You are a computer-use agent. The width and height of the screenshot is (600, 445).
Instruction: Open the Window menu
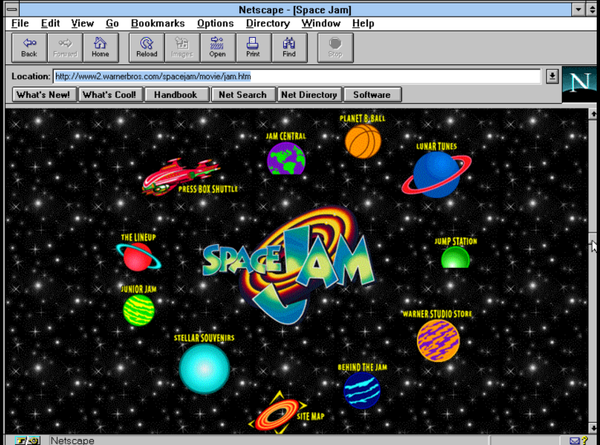[321, 23]
